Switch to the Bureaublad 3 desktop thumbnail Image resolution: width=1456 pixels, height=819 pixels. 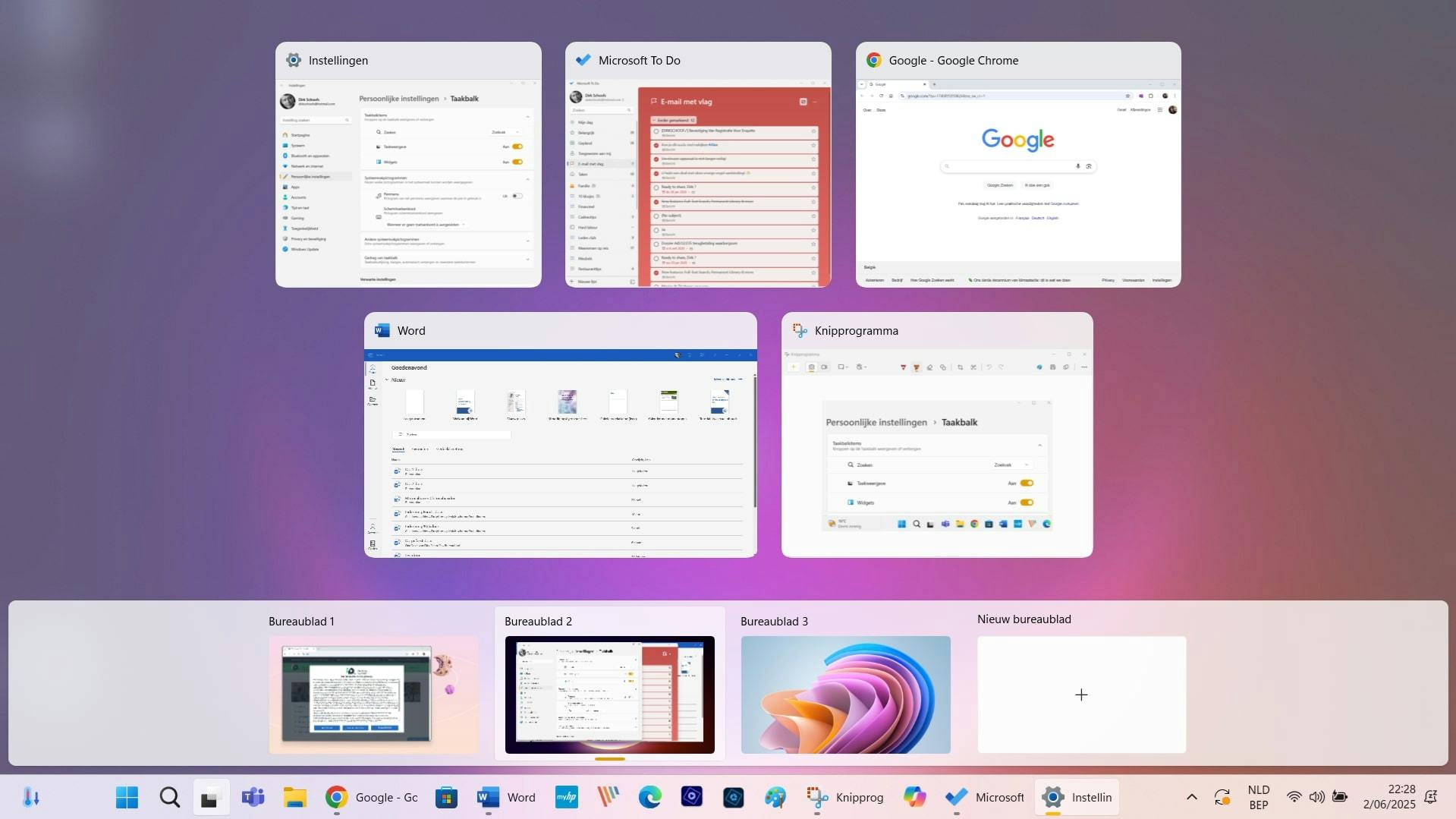pos(846,695)
